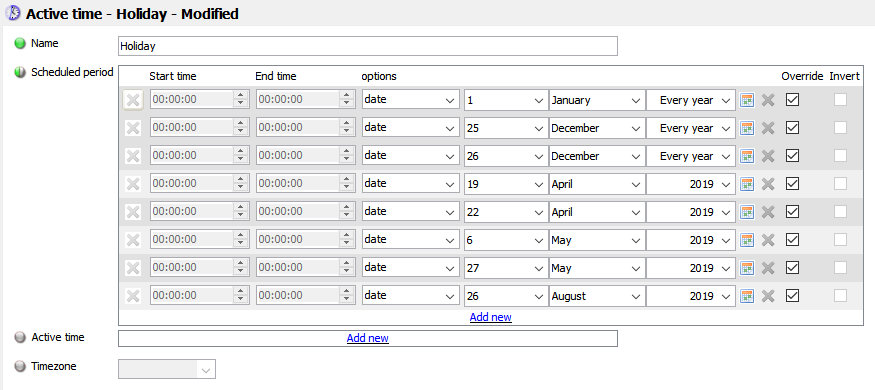Open the date options dropdown on 1 January row

pos(411,100)
